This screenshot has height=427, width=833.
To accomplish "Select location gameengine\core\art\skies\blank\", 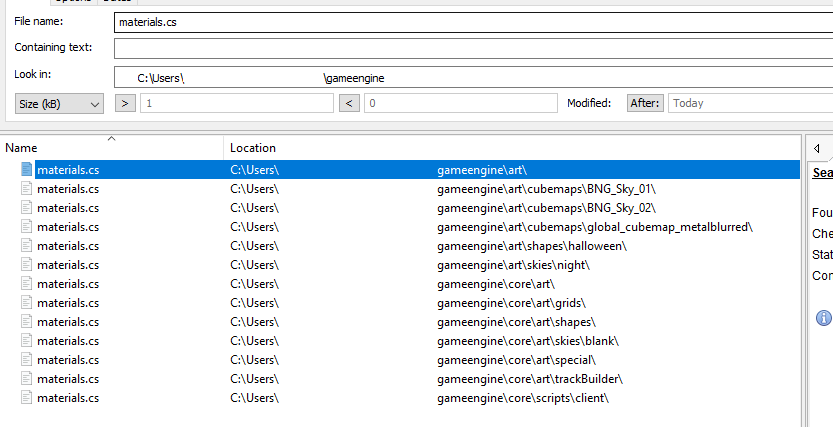I will point(528,341).
